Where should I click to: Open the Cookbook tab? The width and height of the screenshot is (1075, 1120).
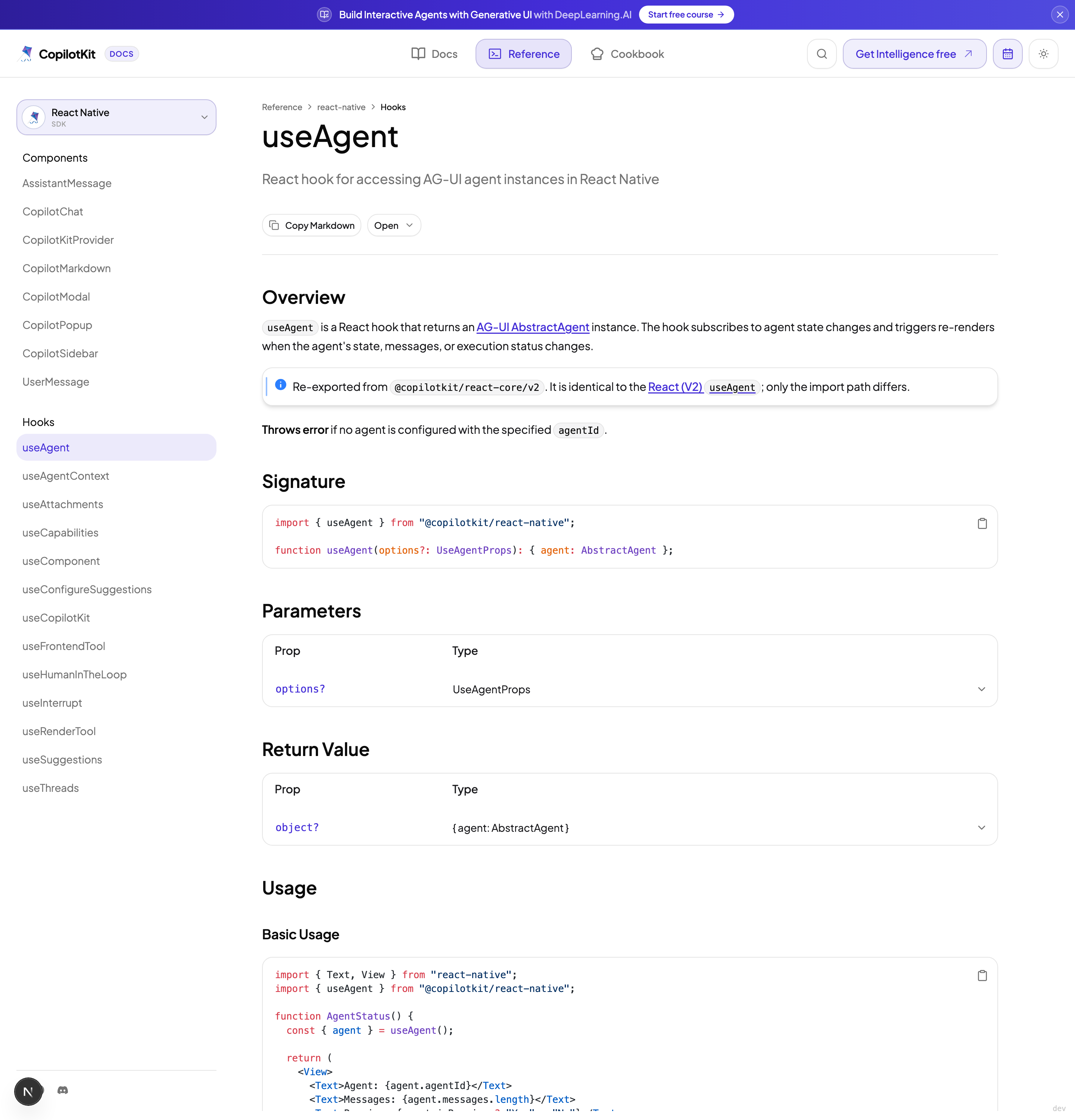coord(627,54)
